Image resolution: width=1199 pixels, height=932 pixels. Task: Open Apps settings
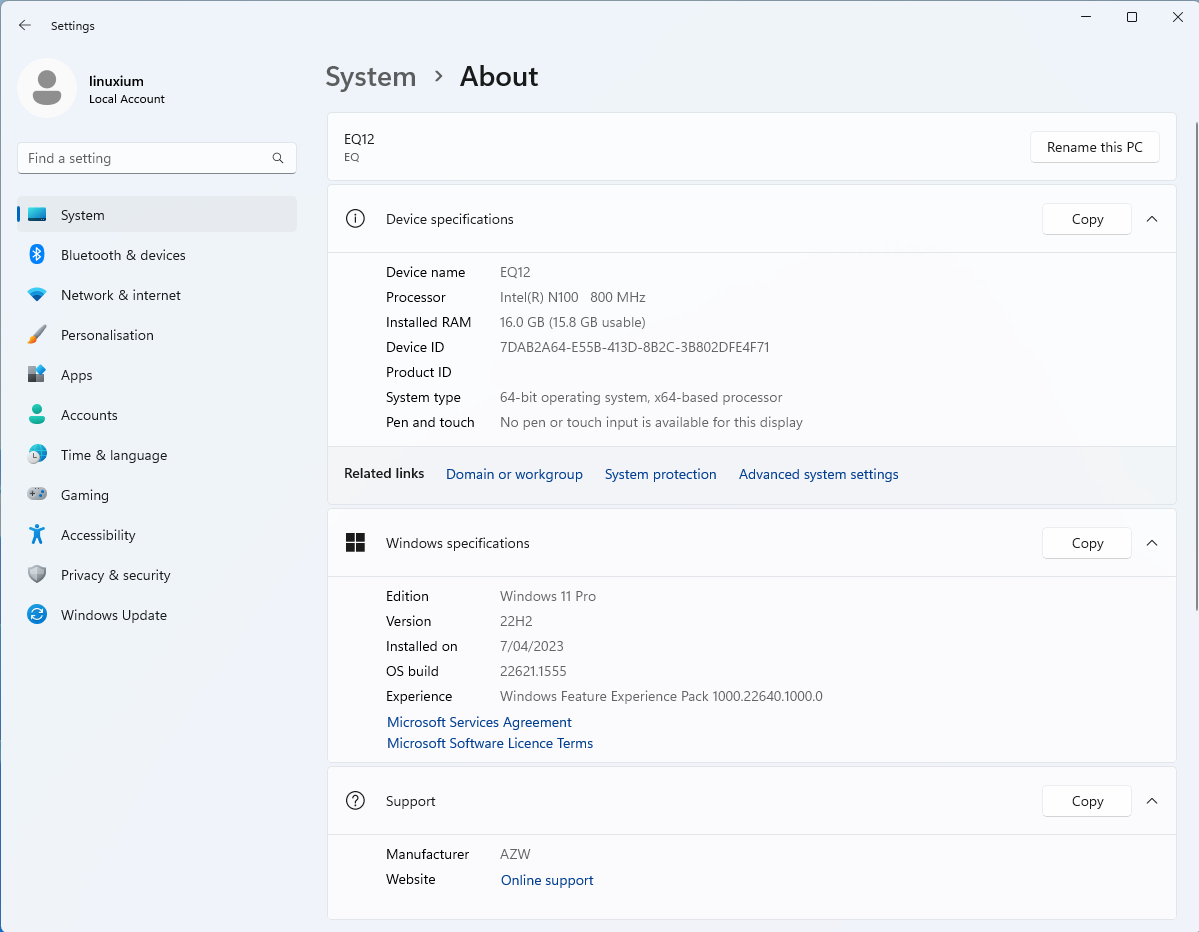[x=157, y=375]
